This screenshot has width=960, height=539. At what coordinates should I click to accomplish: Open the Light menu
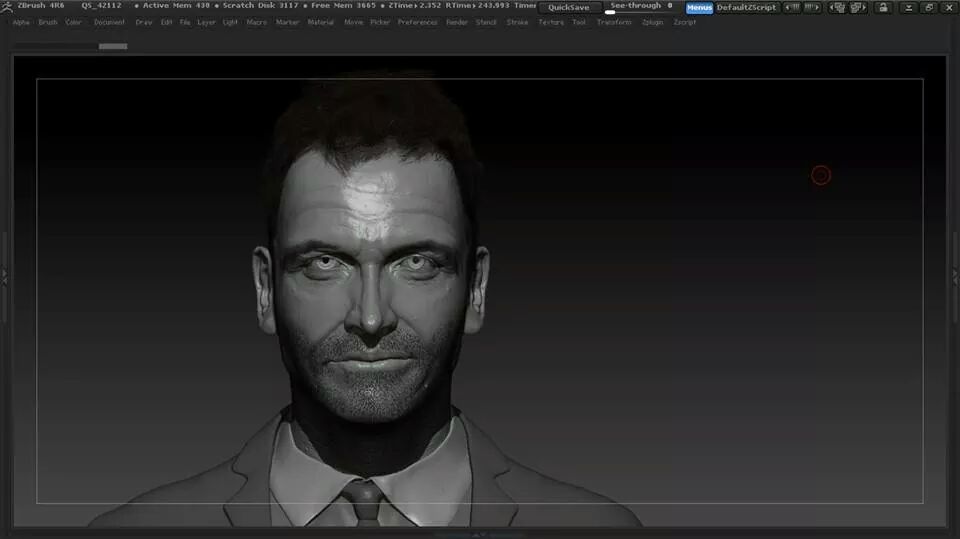click(x=230, y=22)
